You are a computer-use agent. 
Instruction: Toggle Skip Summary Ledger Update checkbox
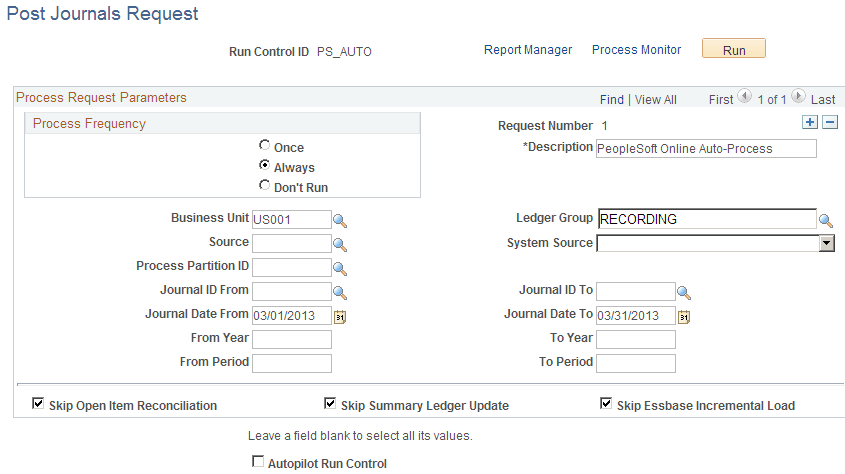click(x=330, y=403)
